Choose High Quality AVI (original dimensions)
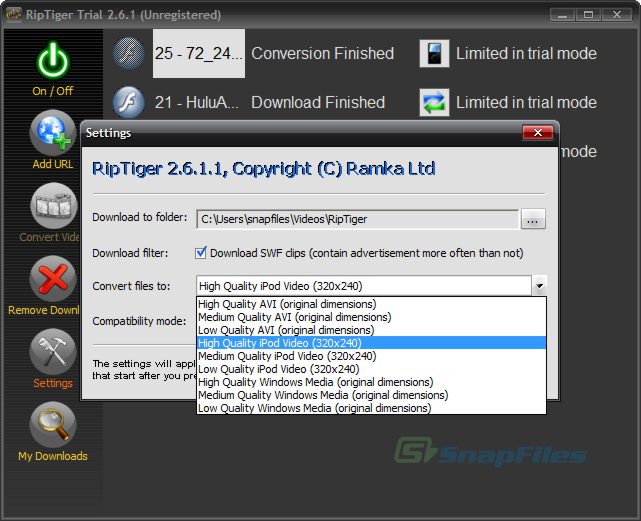The image size is (641, 521). (371, 304)
